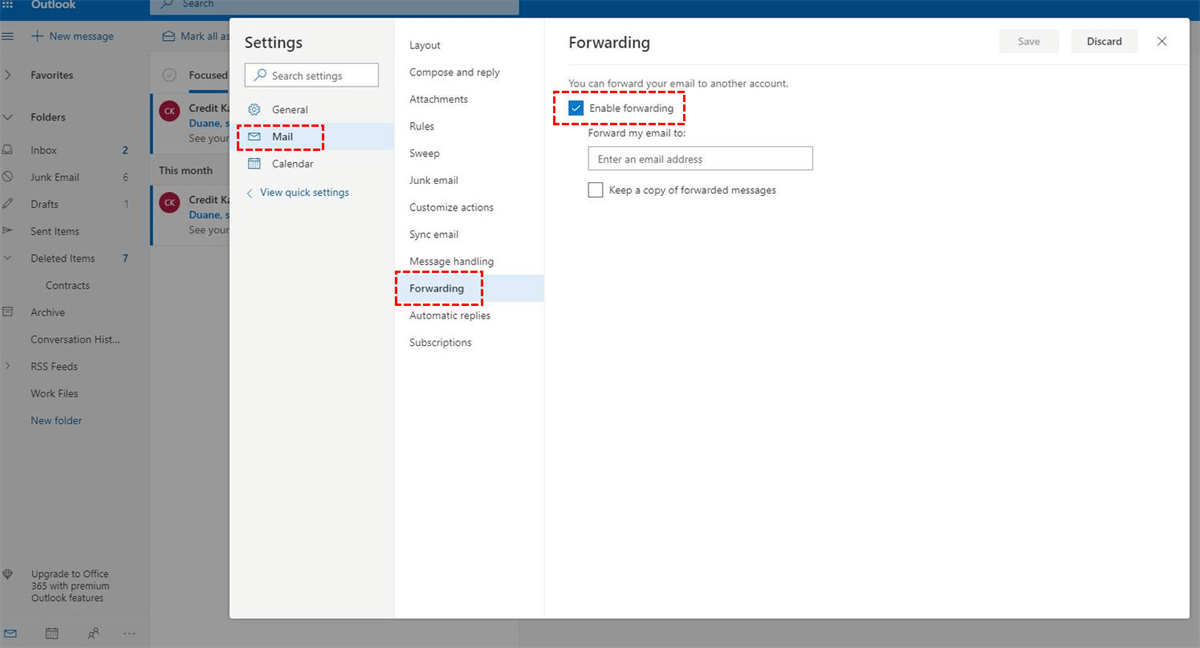Check Keep a copy of forwarded messages
This screenshot has height=648, width=1200.
(x=596, y=190)
